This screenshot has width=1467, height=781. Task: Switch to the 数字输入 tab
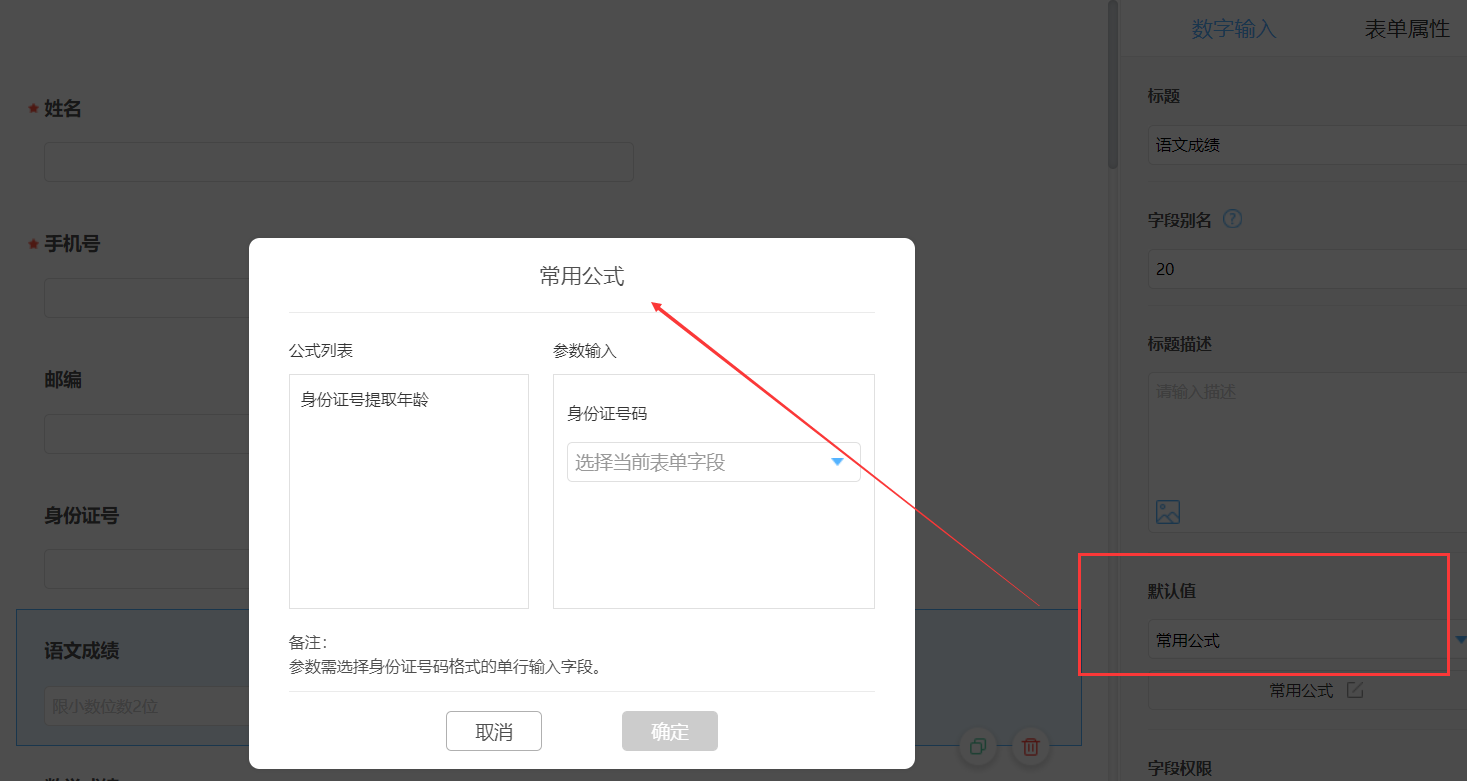[1234, 29]
